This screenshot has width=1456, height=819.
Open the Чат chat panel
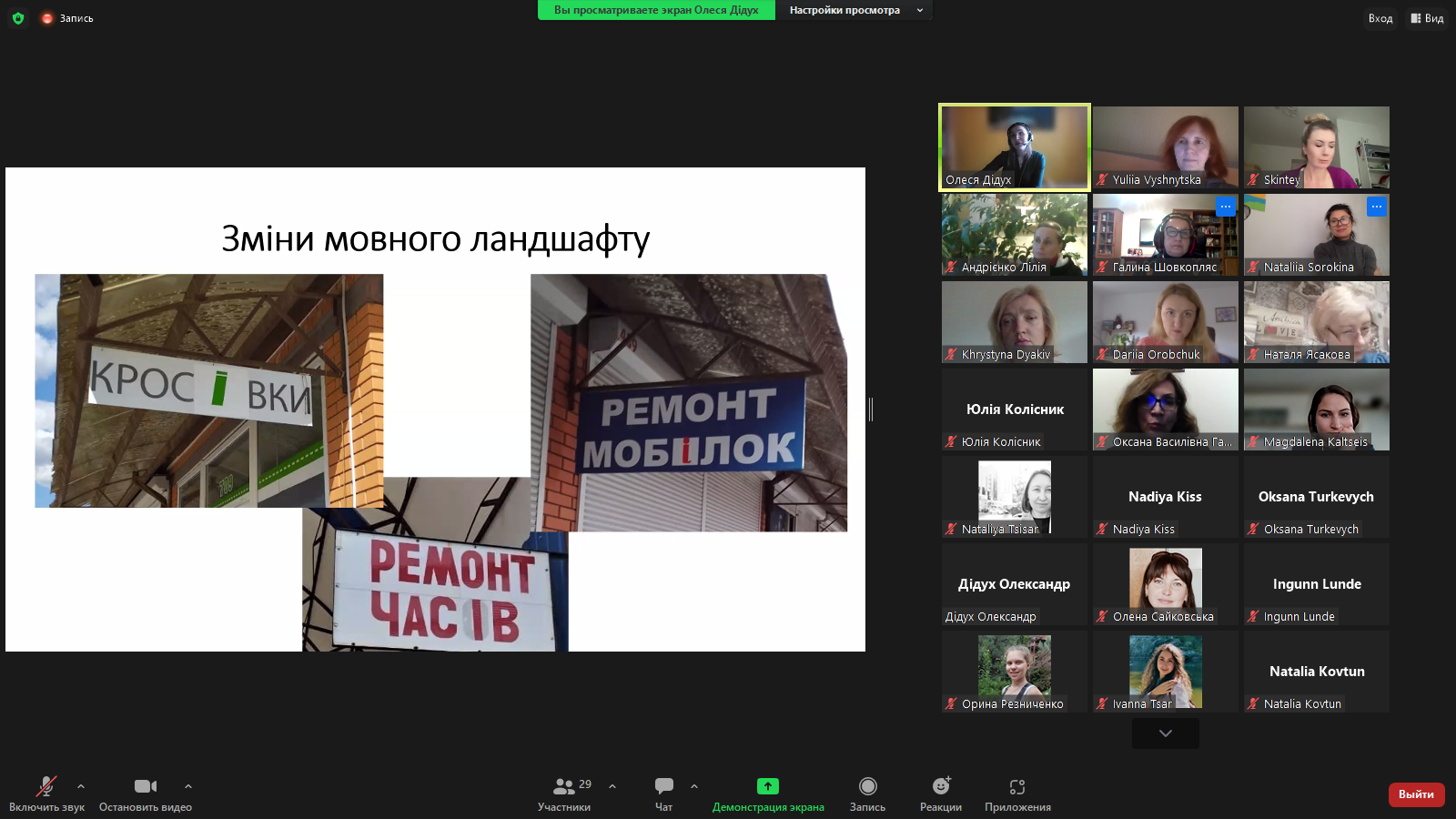664,794
